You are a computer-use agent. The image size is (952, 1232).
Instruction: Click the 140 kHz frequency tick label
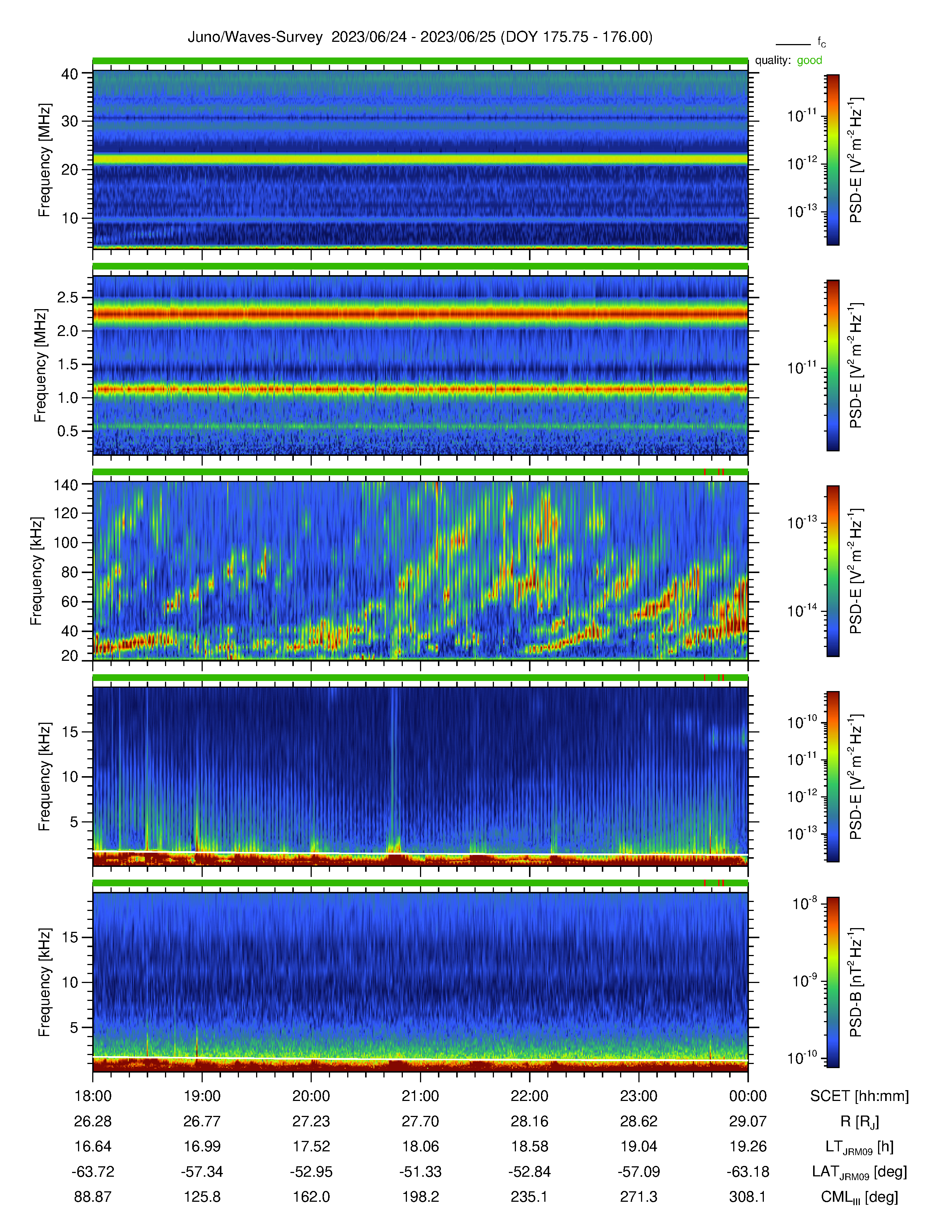[65, 485]
